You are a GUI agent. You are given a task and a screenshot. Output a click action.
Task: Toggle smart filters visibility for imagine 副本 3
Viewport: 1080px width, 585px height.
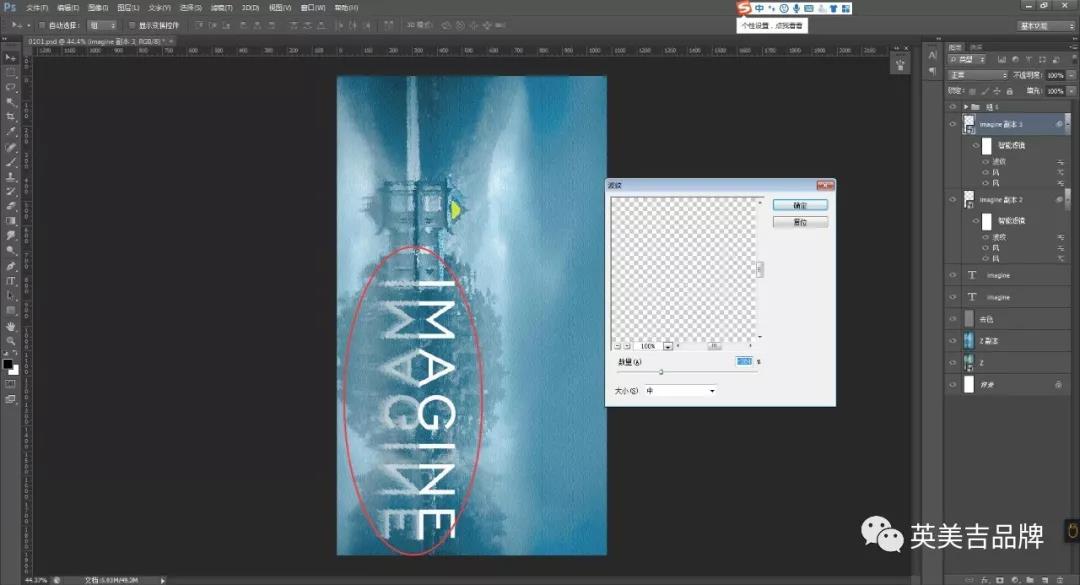(975, 145)
